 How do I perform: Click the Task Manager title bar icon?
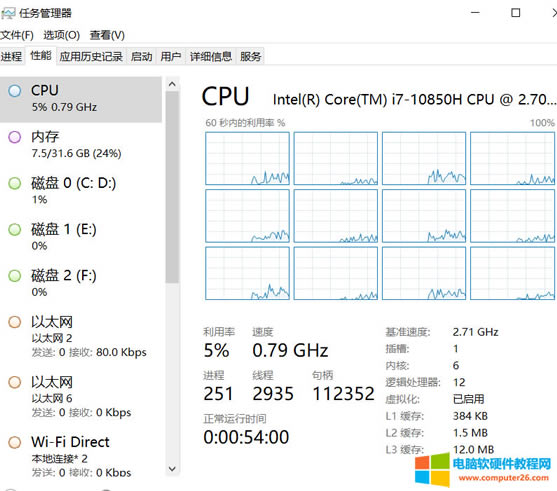[8, 14]
